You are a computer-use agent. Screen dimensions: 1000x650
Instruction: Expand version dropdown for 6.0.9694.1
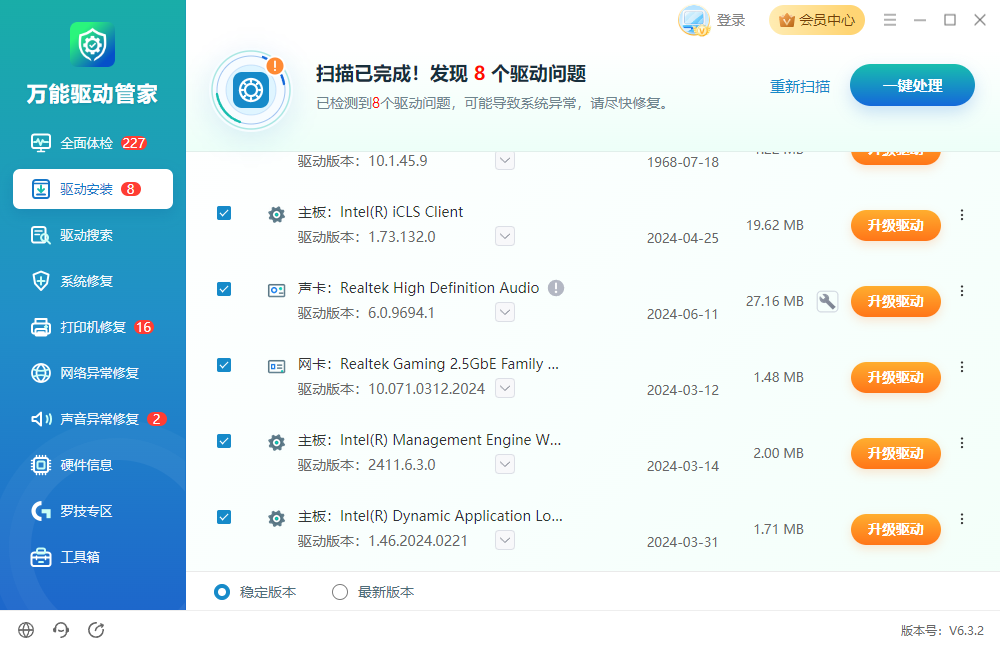click(x=505, y=313)
